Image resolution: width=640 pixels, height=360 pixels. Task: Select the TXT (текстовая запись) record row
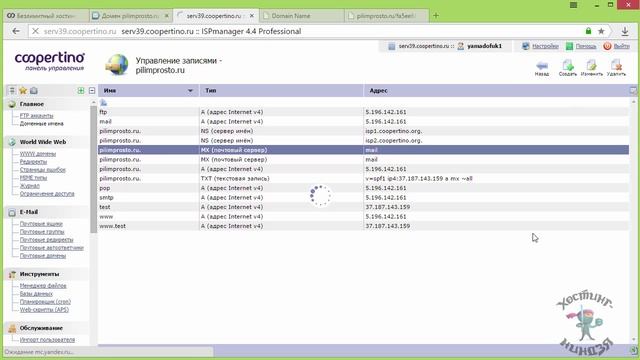(363, 178)
